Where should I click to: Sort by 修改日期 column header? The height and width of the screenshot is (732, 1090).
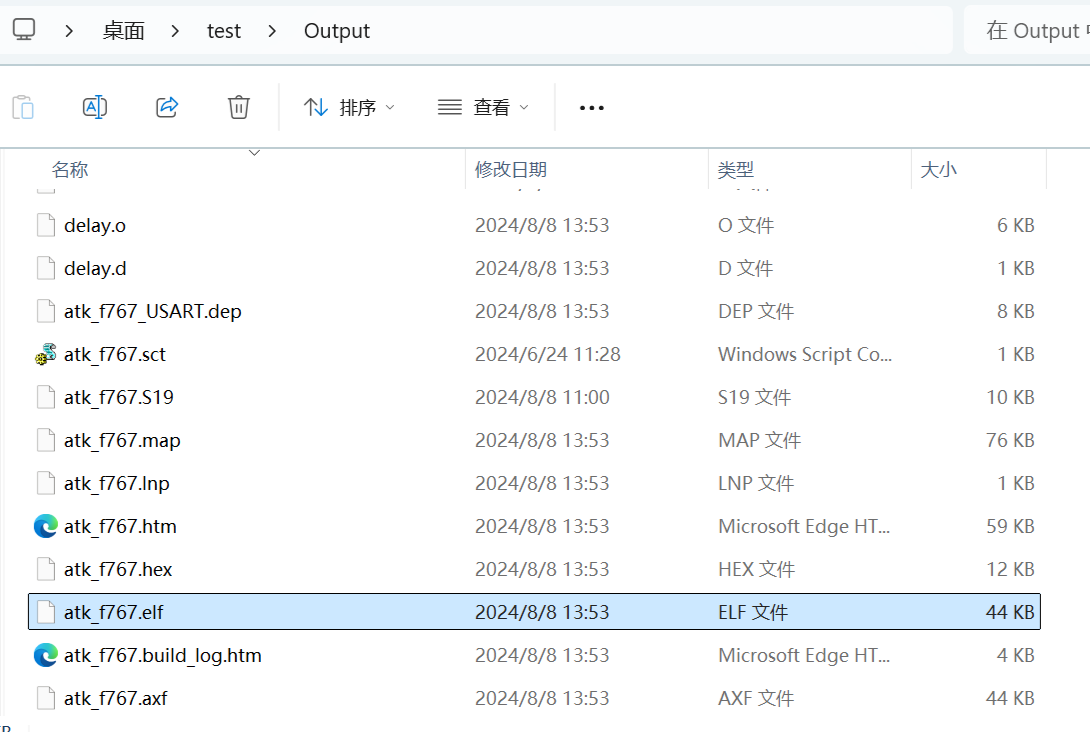(511, 170)
